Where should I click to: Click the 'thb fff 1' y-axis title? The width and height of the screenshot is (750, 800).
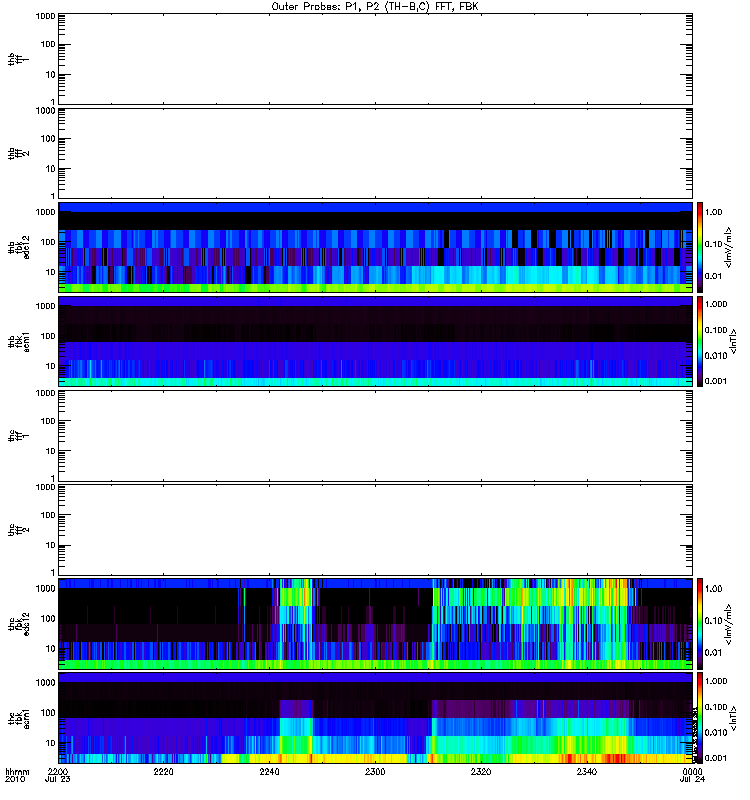click(x=18, y=59)
